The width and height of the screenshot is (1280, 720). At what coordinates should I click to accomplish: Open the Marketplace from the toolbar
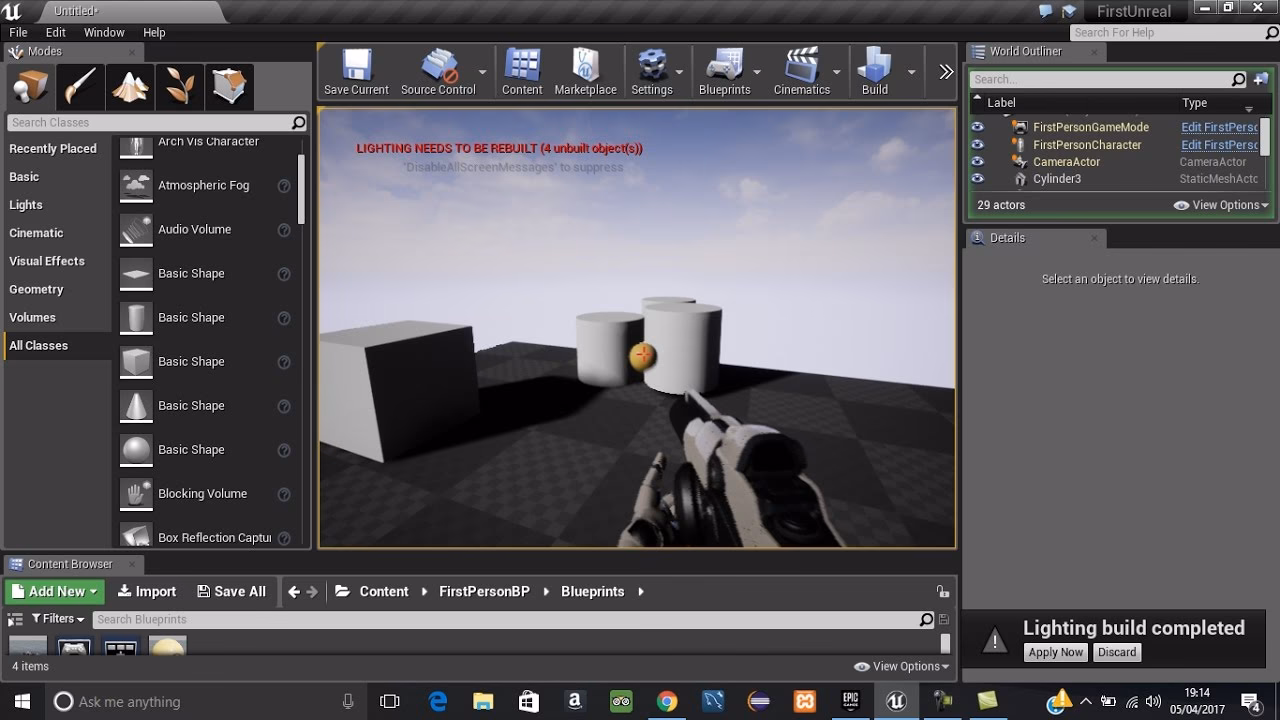pyautogui.click(x=585, y=72)
